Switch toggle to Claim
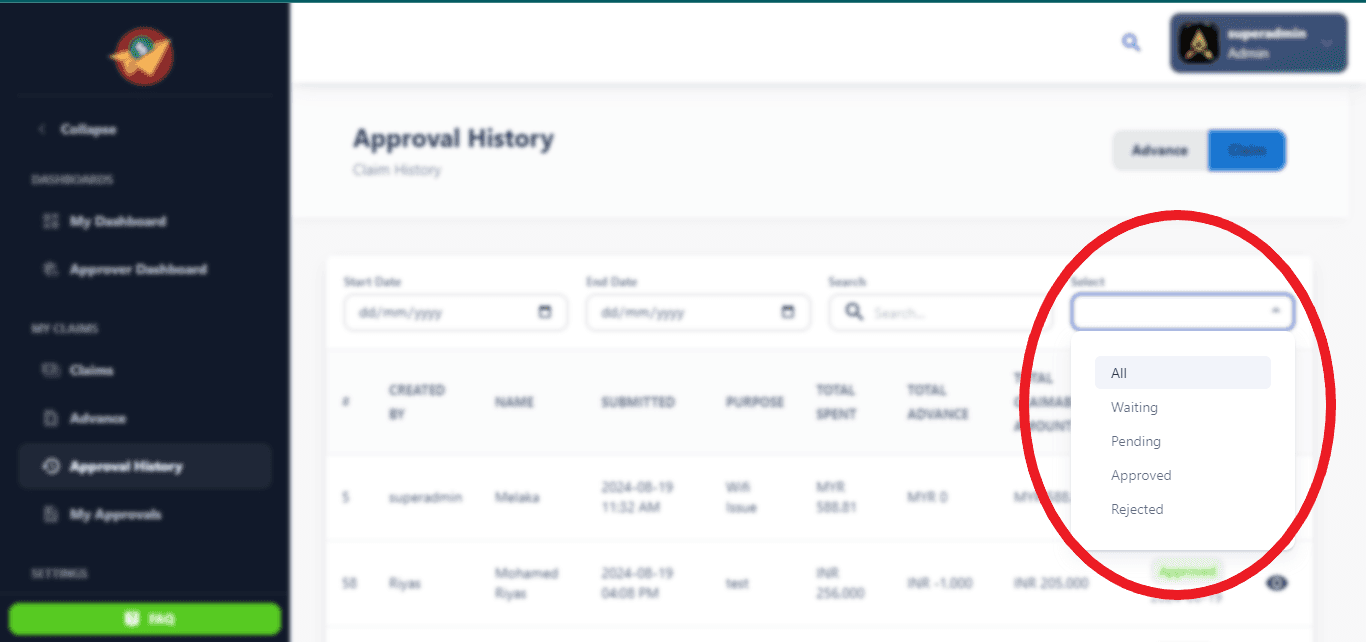The image size is (1366, 642). [x=1246, y=150]
